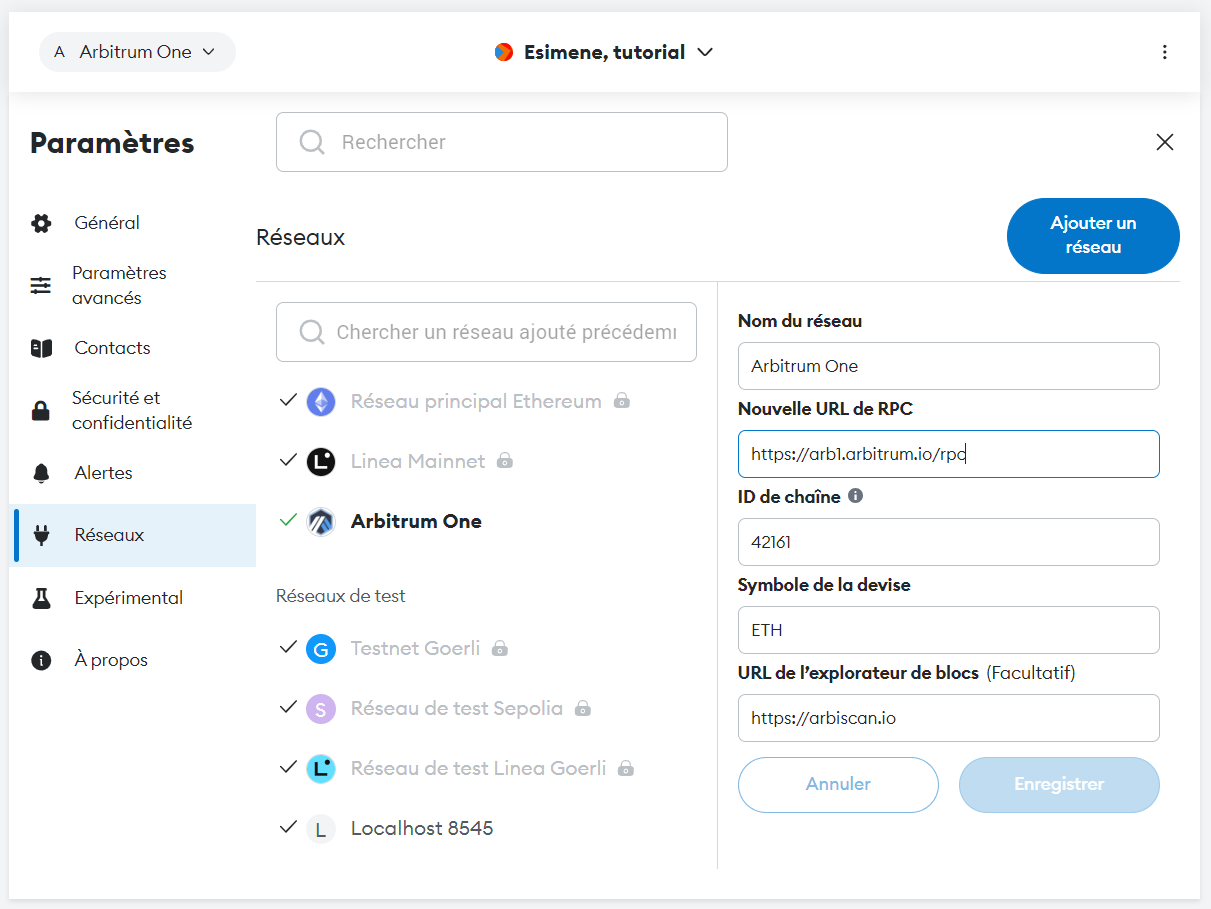Viewport: 1211px width, 909px height.
Task: Open the Expérimental settings tab
Action: 132,598
